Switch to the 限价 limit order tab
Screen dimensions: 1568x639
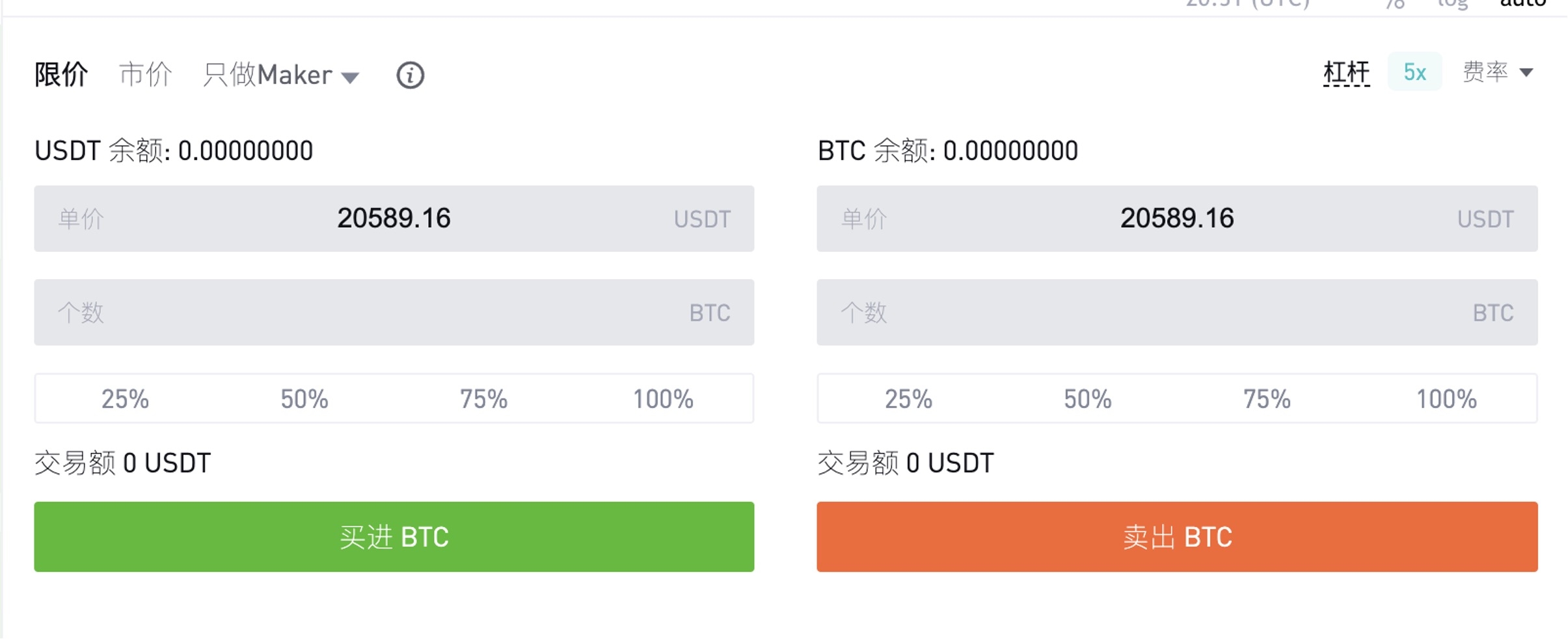pyautogui.click(x=61, y=75)
